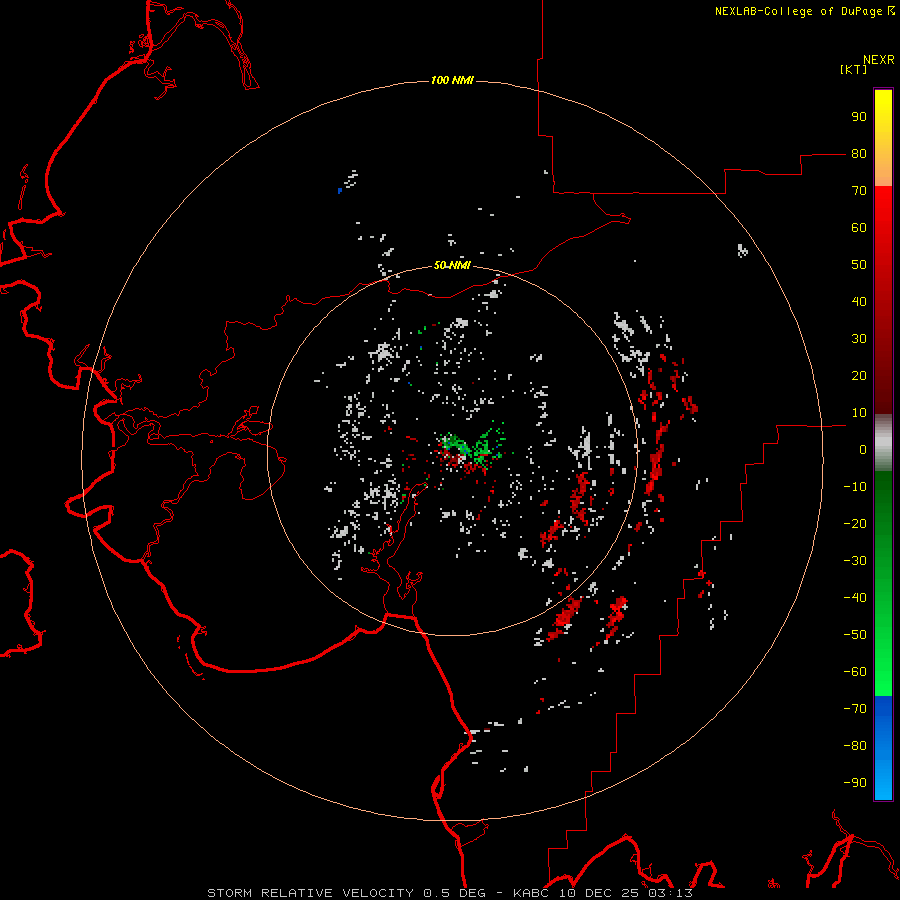Click the 0 value on the velocity scale

[863, 450]
